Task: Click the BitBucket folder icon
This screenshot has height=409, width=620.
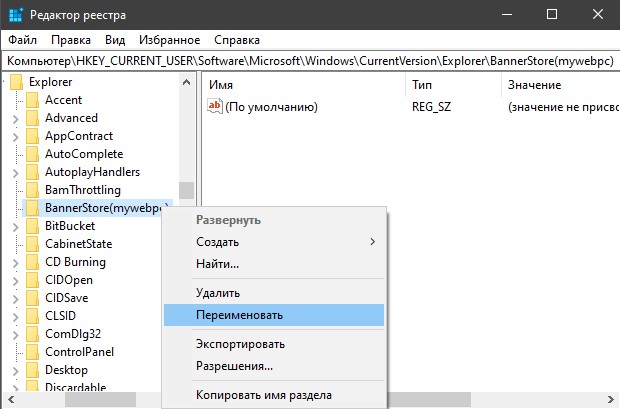Action: (32, 226)
